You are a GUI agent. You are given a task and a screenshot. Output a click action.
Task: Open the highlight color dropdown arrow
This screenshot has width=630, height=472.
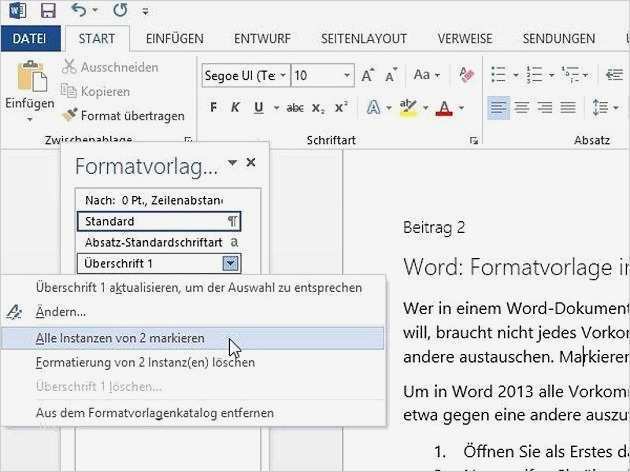[425, 108]
